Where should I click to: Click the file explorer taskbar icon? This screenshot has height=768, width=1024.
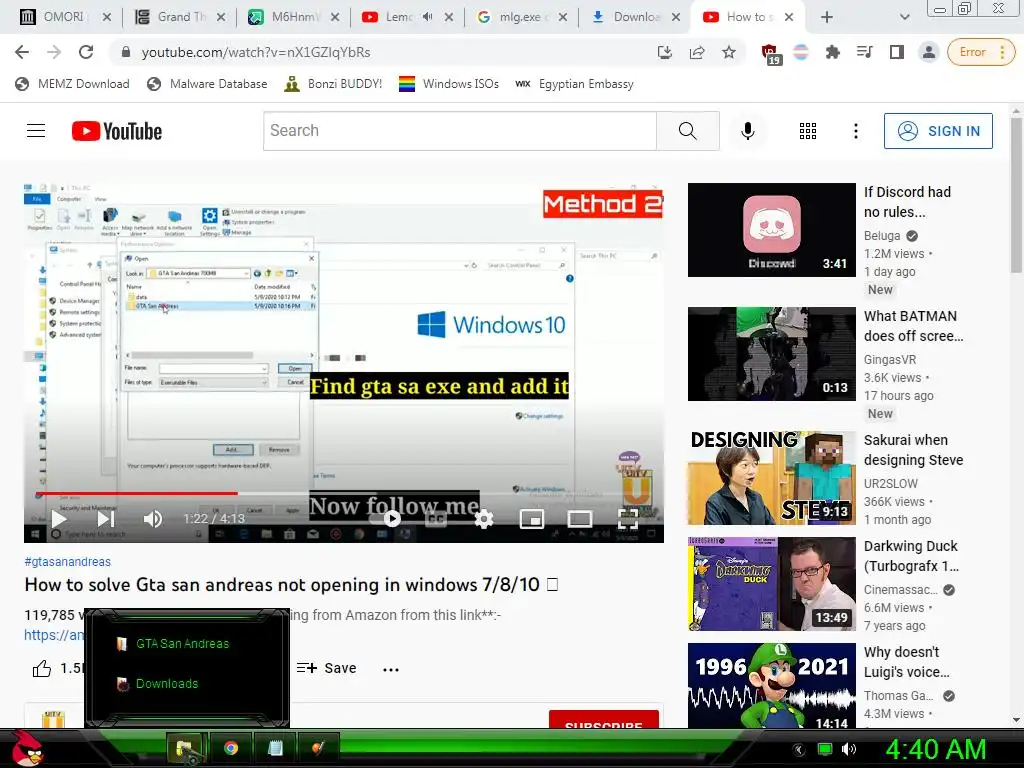(185, 748)
